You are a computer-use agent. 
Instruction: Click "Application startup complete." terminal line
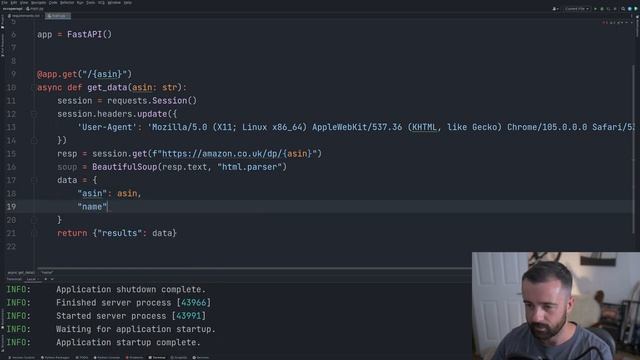click(128, 342)
